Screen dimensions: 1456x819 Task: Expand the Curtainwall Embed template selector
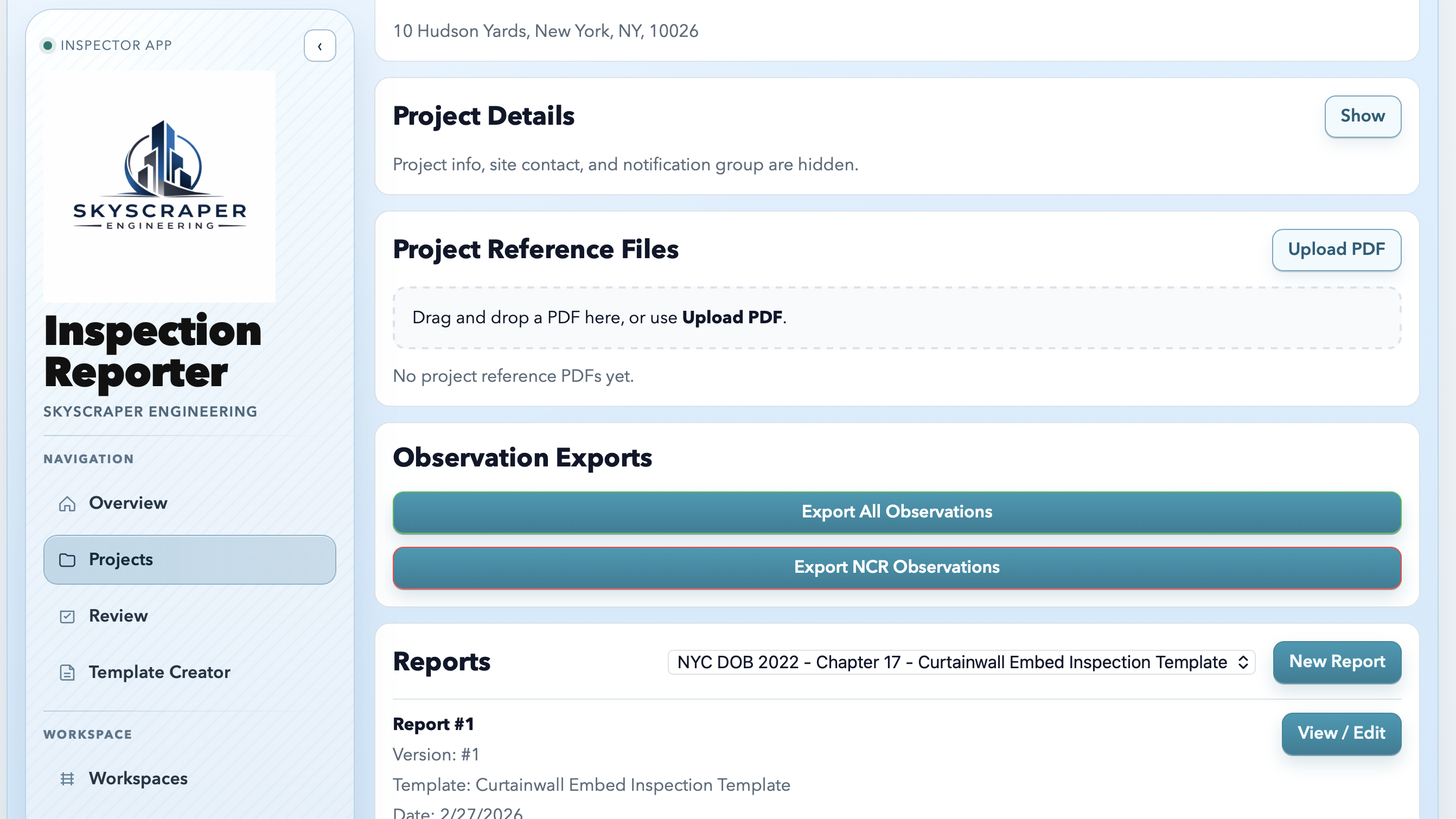tap(960, 662)
